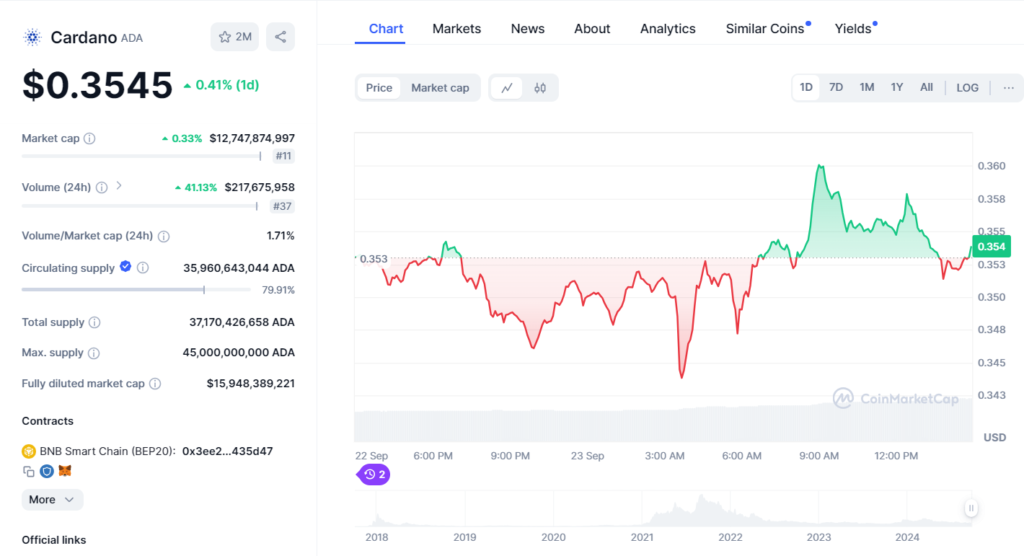This screenshot has height=556, width=1024.
Task: Select the Market cap chart toggle
Action: pyautogui.click(x=440, y=88)
